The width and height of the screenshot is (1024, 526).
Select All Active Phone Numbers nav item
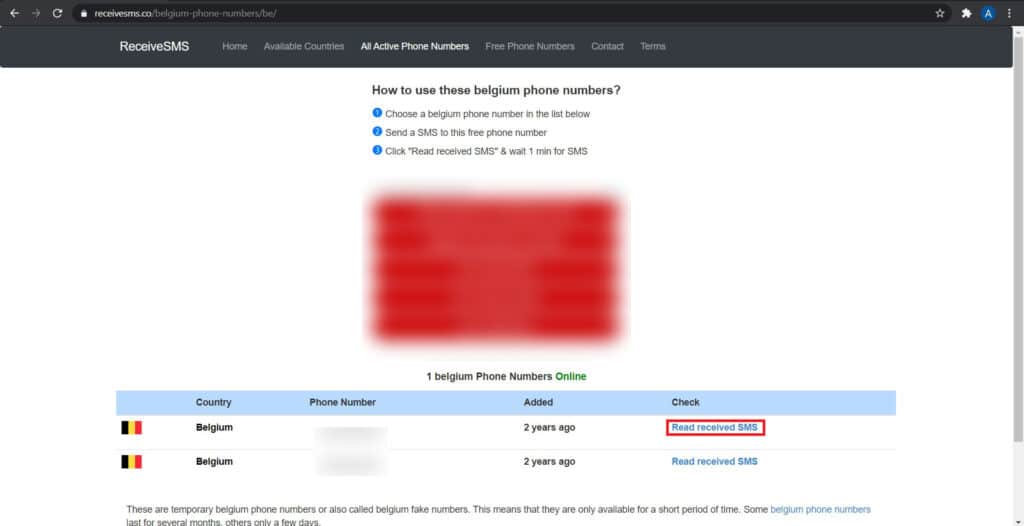click(x=415, y=46)
